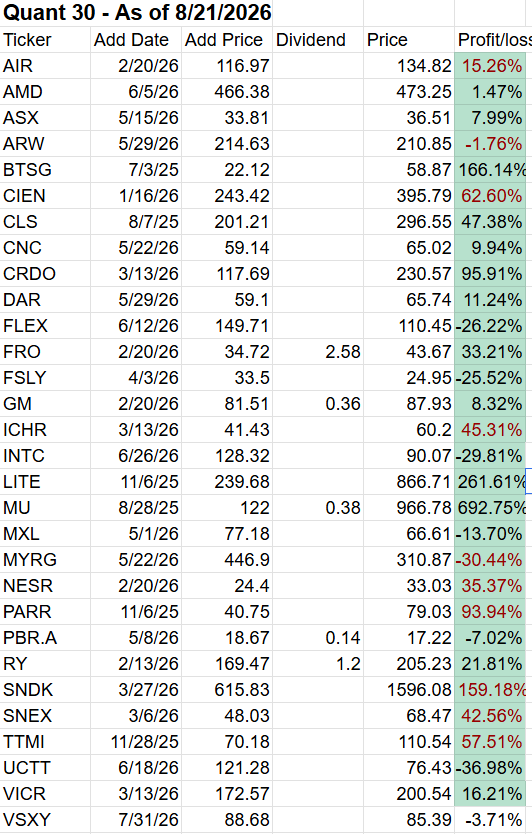Select the Profit/loss header cell

point(493,39)
